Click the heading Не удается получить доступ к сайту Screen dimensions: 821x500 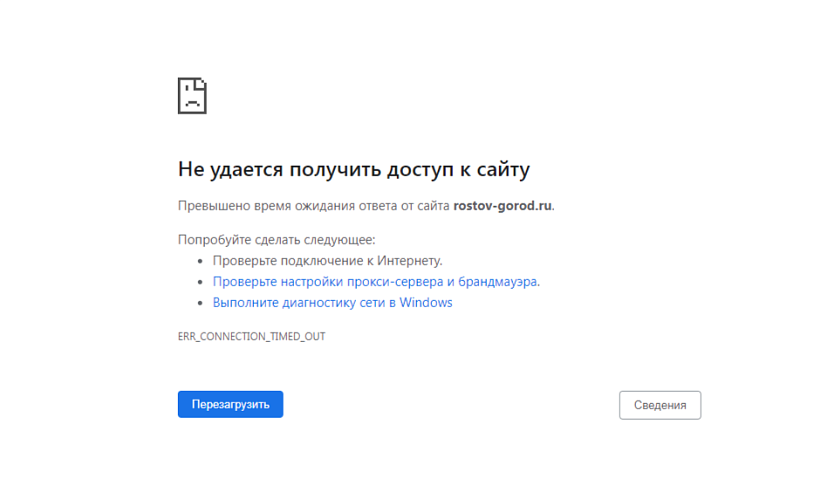tap(353, 169)
